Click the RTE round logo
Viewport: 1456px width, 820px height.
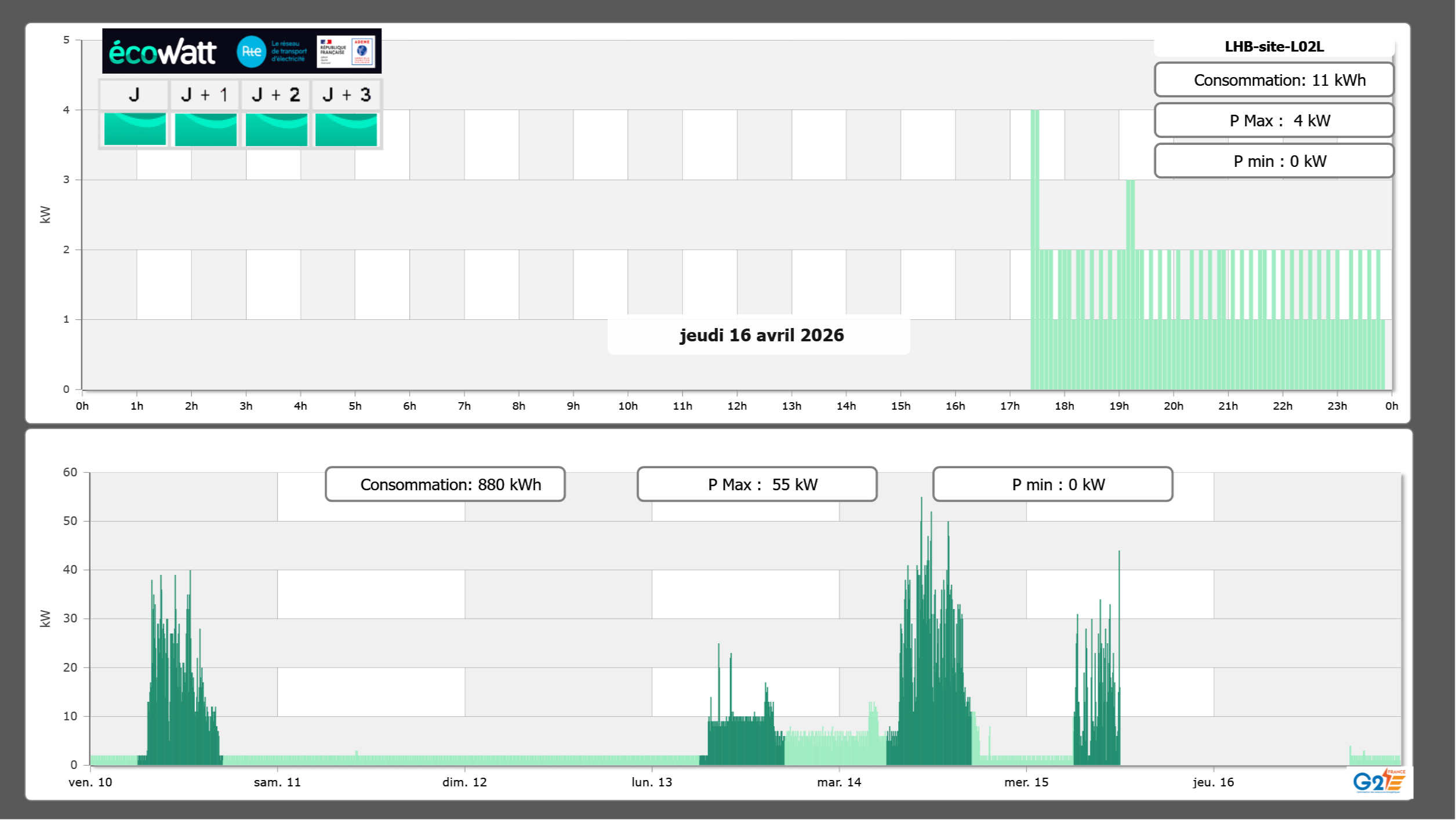click(x=251, y=52)
